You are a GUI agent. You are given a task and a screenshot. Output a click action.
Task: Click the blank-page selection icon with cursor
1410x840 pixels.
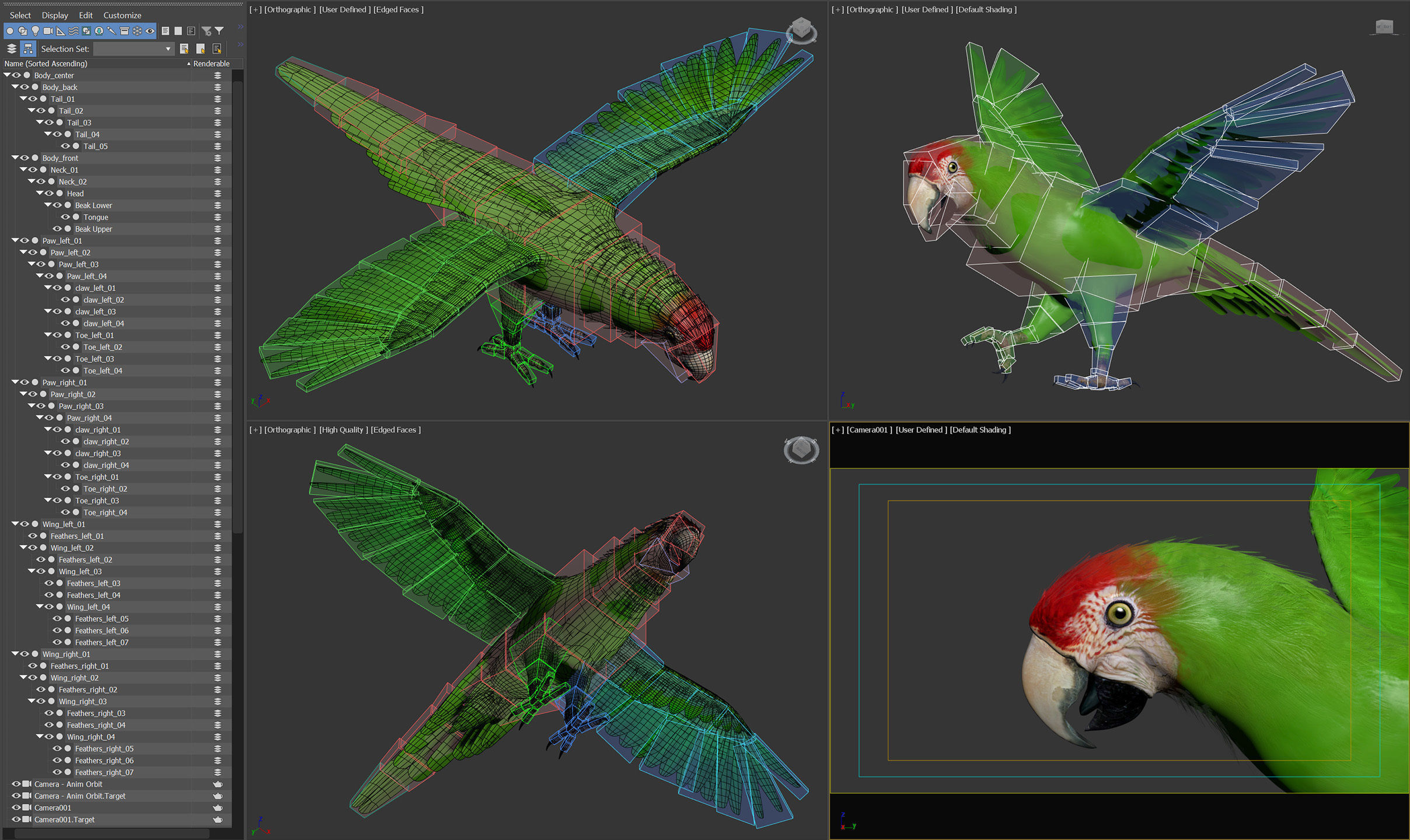pos(201,48)
